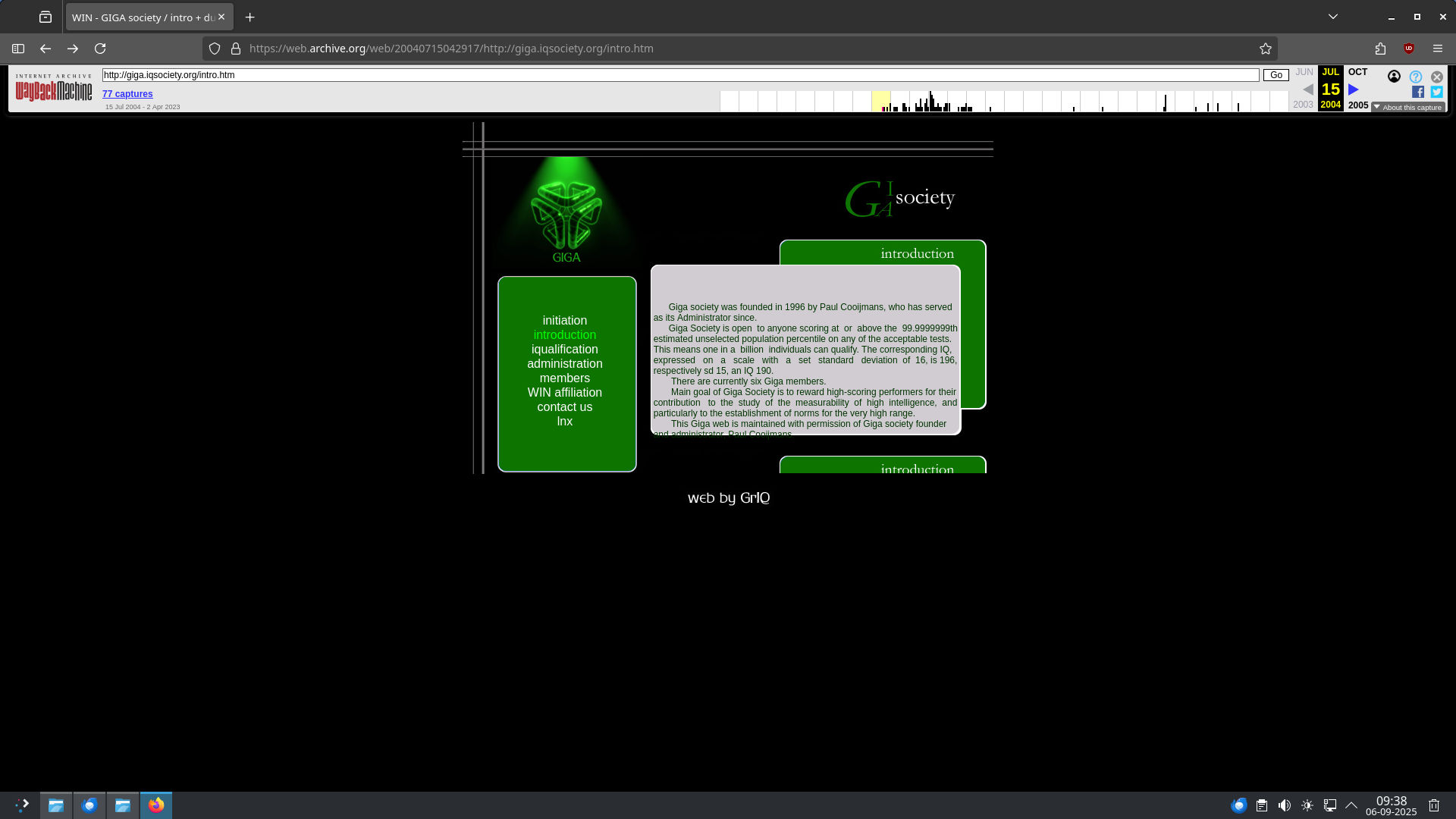Open the blue globe taskbar app
This screenshot has height=819, width=1456.
89,805
